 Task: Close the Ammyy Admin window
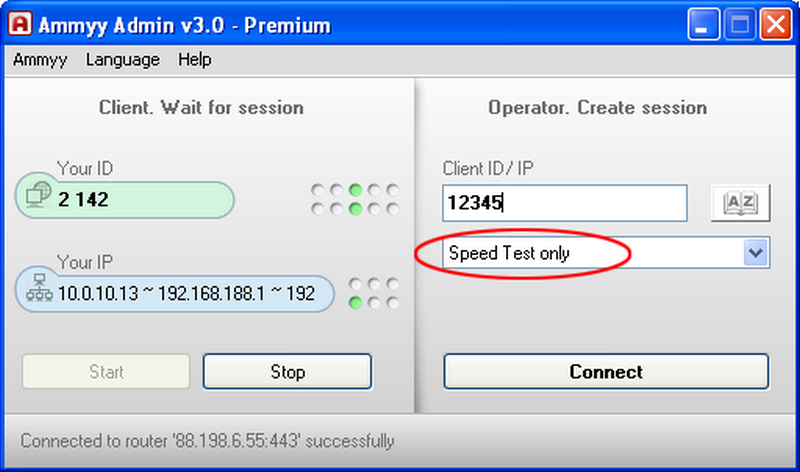pyautogui.click(x=776, y=24)
